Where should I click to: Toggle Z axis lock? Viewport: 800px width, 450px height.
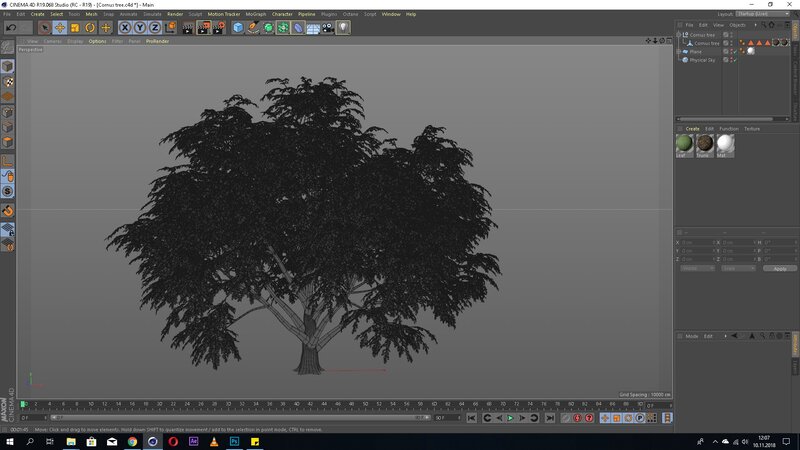pos(155,28)
